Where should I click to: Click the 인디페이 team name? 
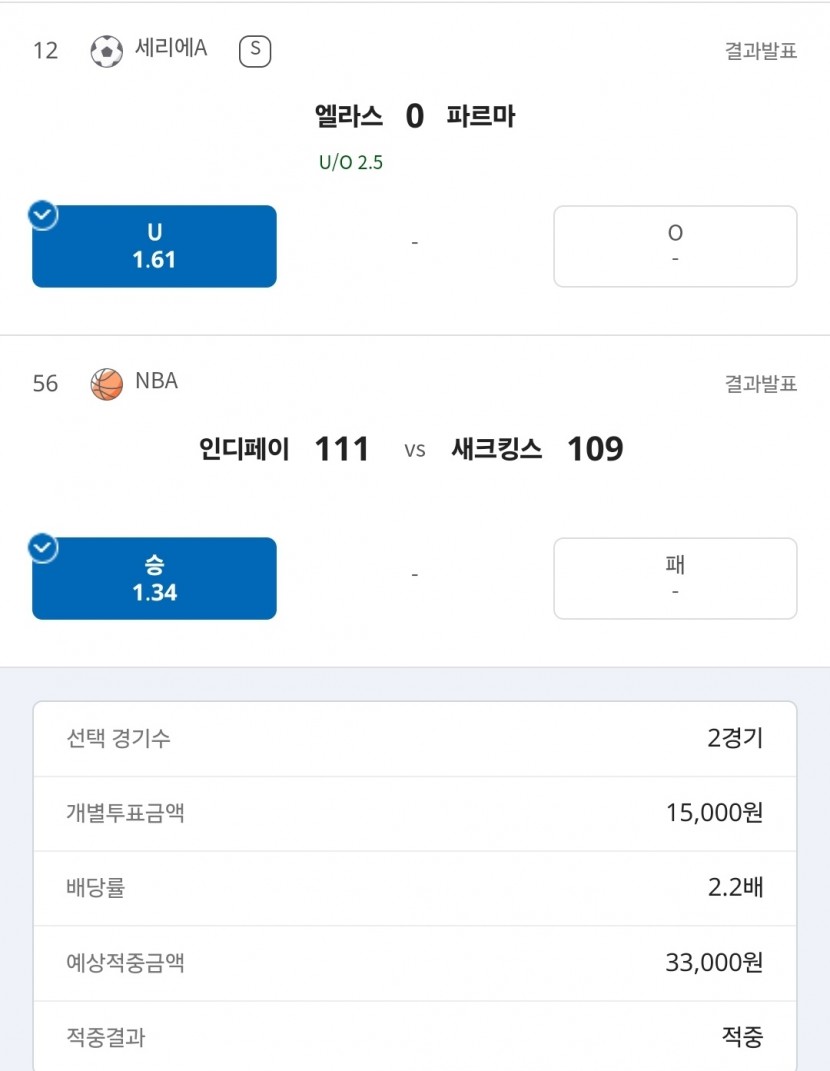(245, 449)
